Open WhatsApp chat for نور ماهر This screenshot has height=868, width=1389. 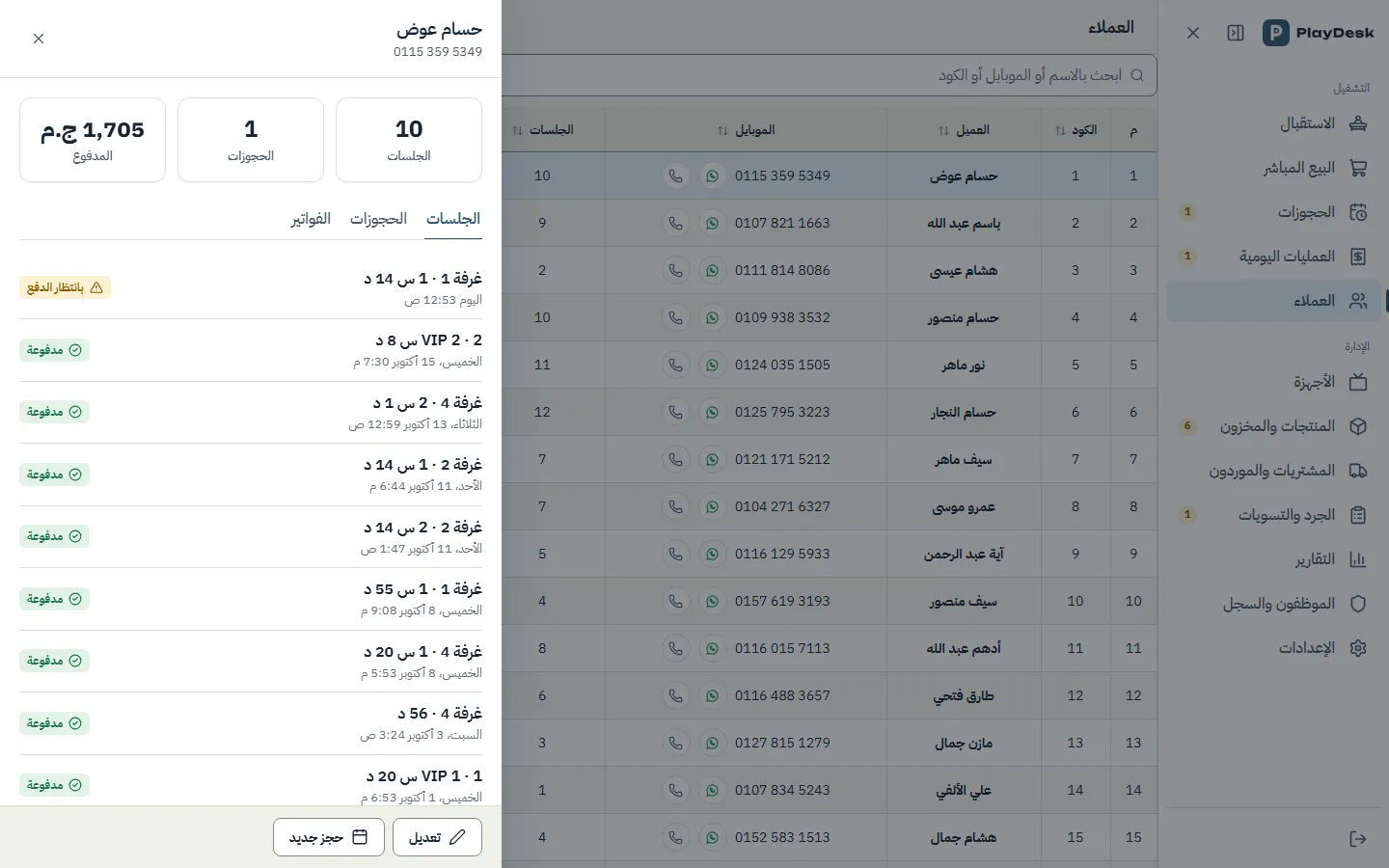click(x=712, y=365)
